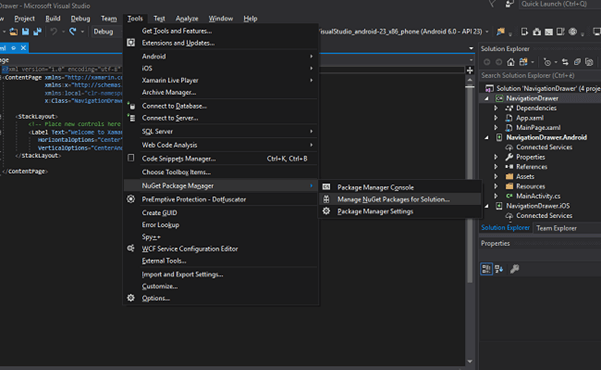Expand the Resources folder node
This screenshot has width=601, height=370.
[496, 186]
